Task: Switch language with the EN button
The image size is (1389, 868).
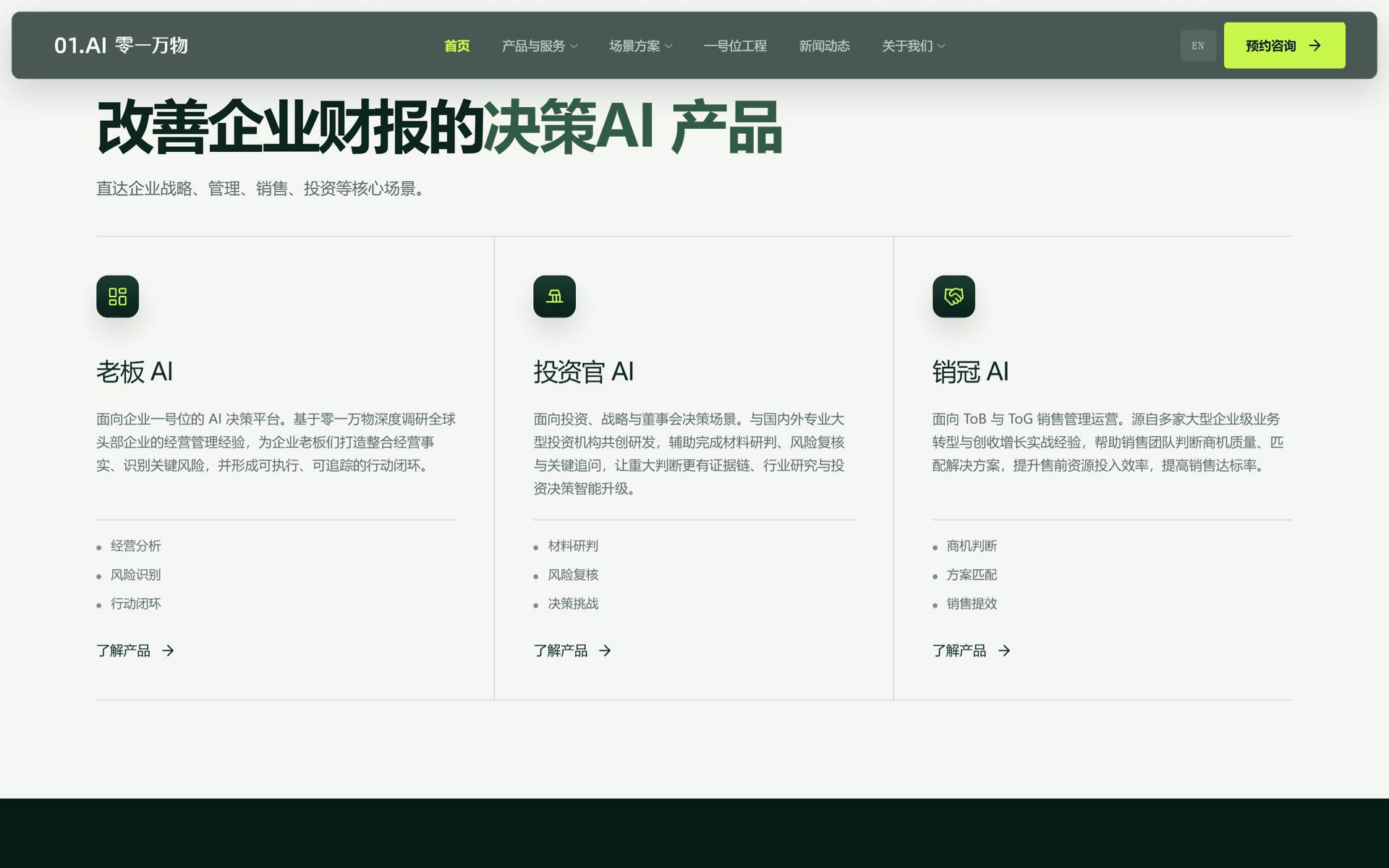Action: click(x=1198, y=46)
